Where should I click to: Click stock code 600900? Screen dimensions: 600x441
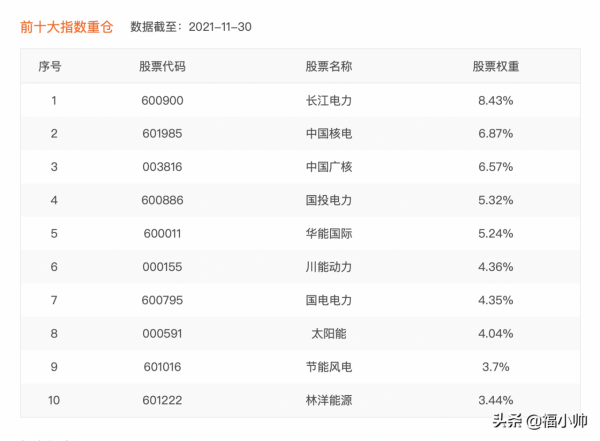click(163, 101)
